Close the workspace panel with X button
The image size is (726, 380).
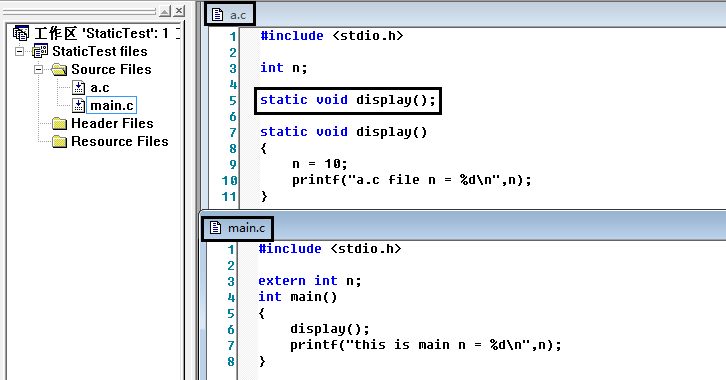coord(179,11)
